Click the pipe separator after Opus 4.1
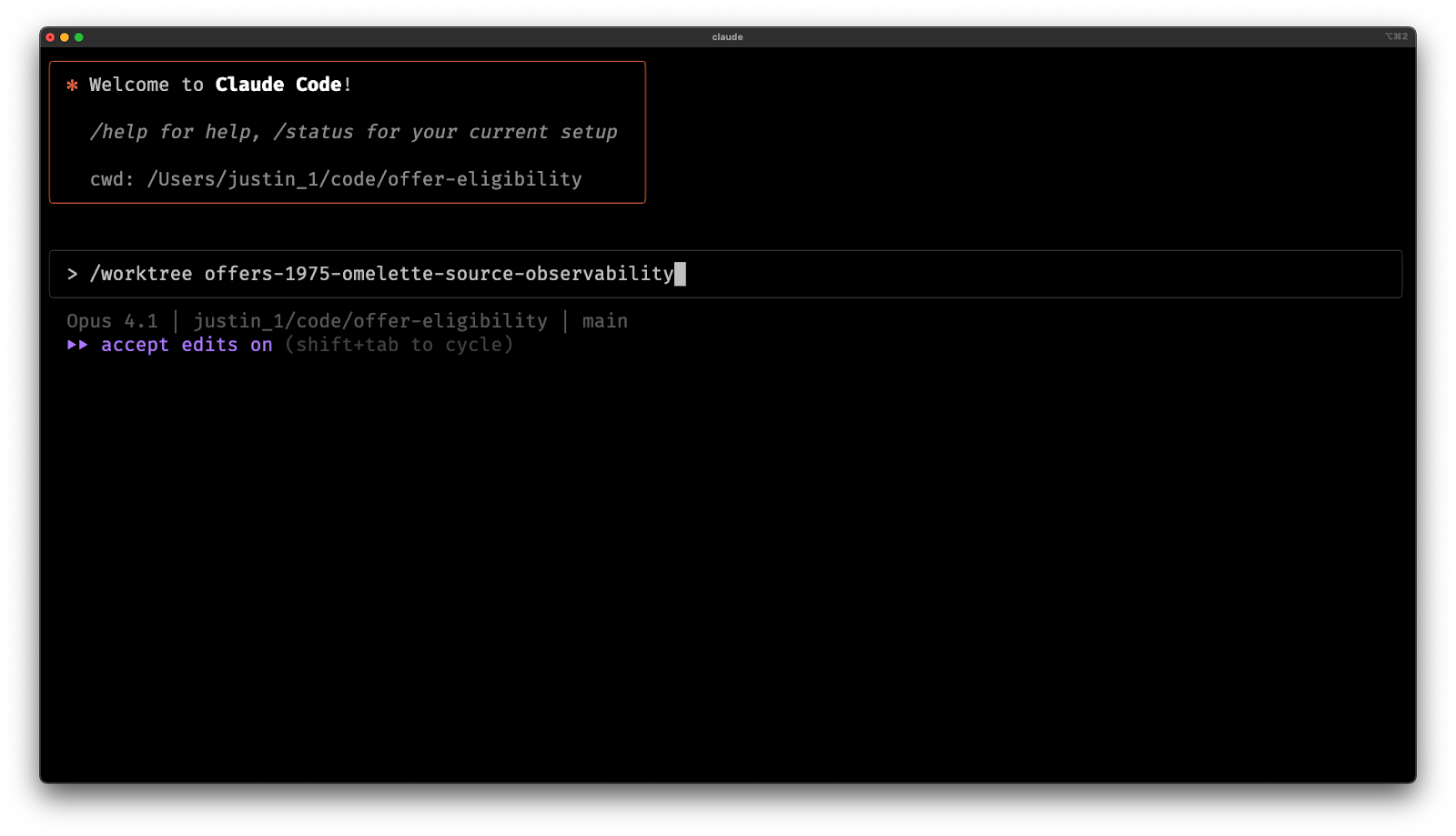The width and height of the screenshot is (1456, 836). tap(176, 320)
